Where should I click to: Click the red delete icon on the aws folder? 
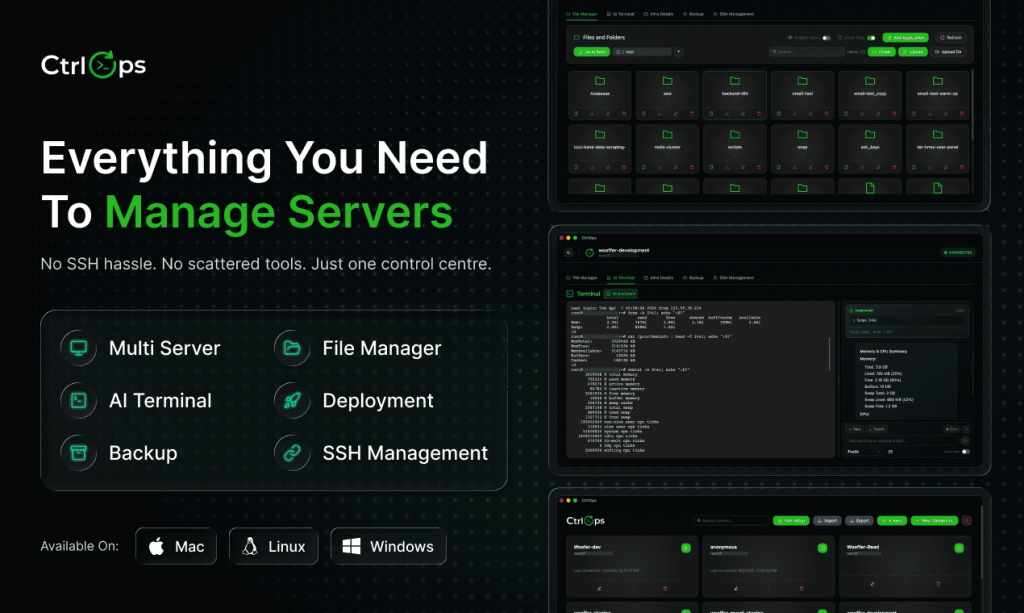pos(692,114)
